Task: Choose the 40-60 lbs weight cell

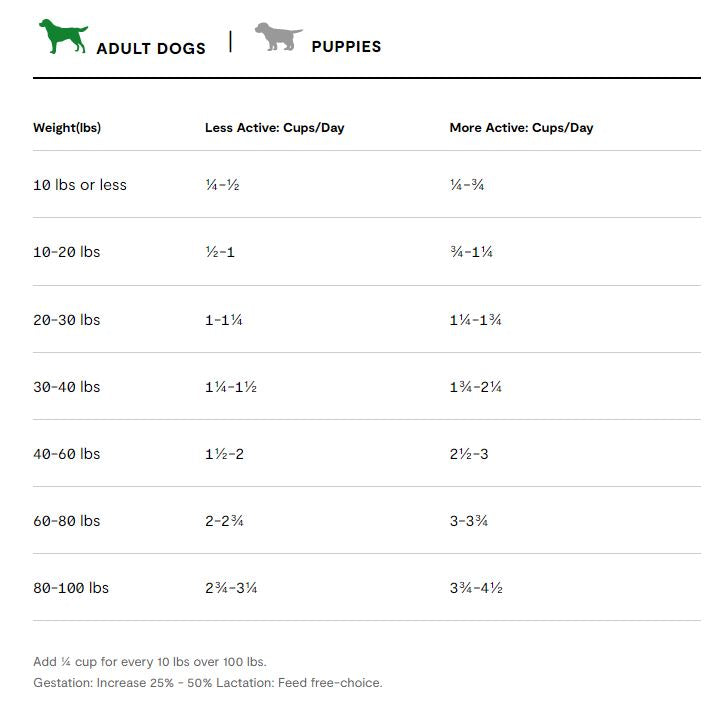Action: tap(67, 454)
